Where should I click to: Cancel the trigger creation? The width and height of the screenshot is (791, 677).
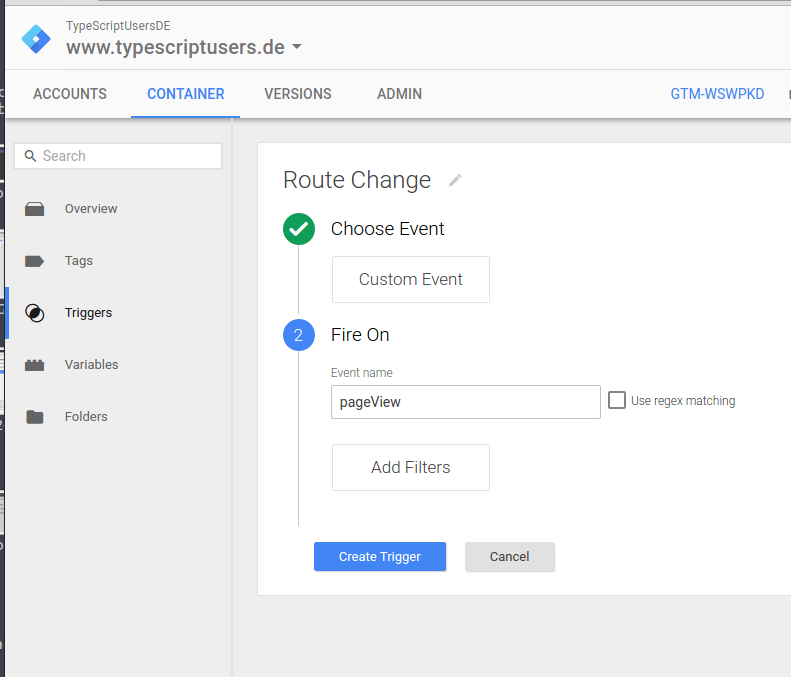510,556
